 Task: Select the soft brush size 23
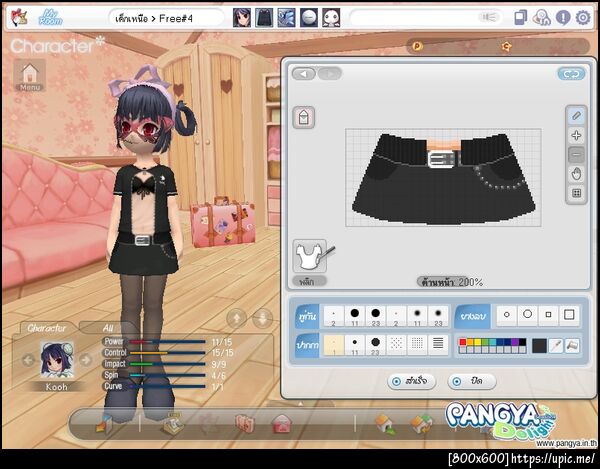pyautogui.click(x=439, y=316)
